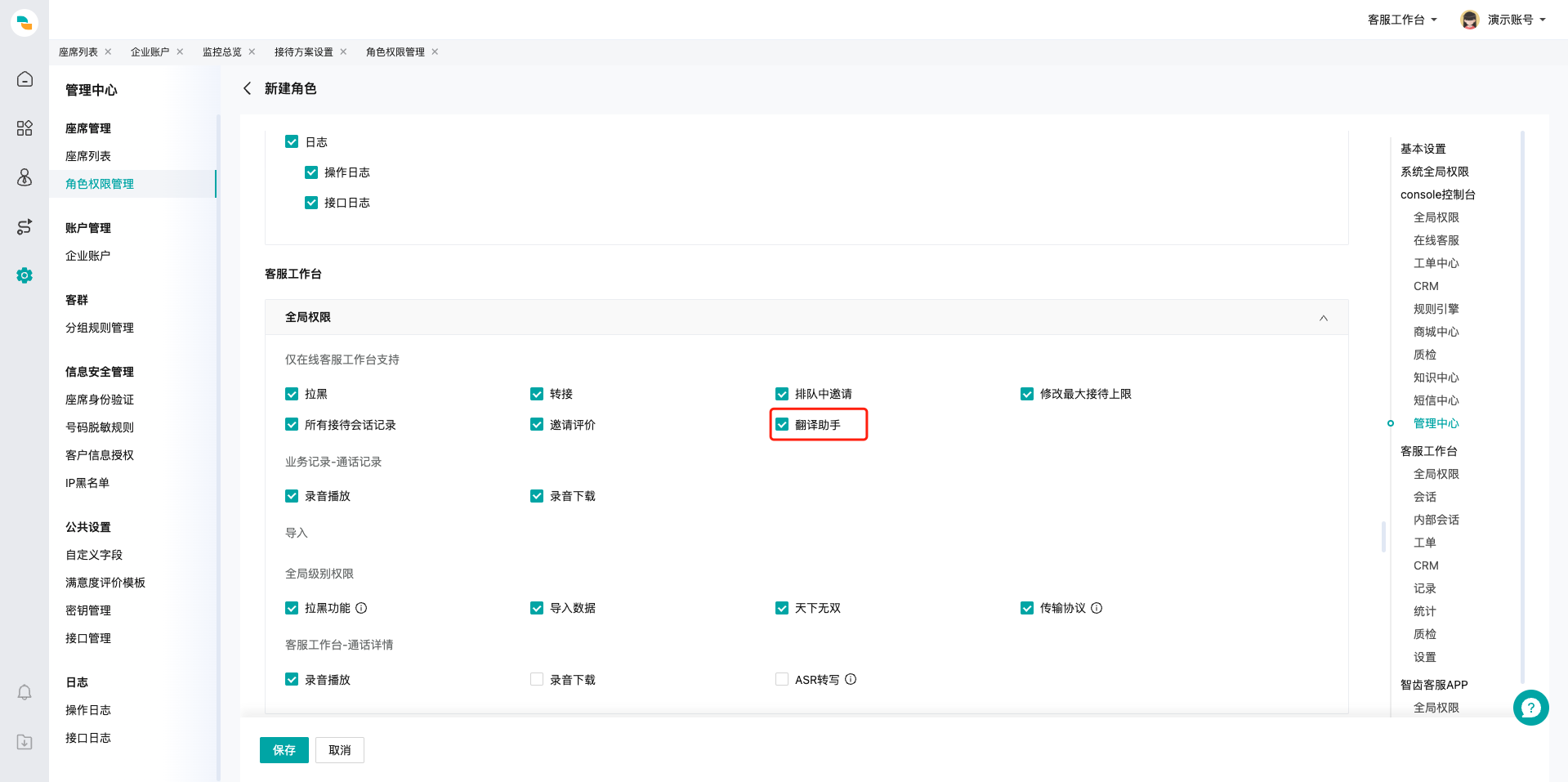Open the home icon in left sidebar
The image size is (1568, 782).
25,79
